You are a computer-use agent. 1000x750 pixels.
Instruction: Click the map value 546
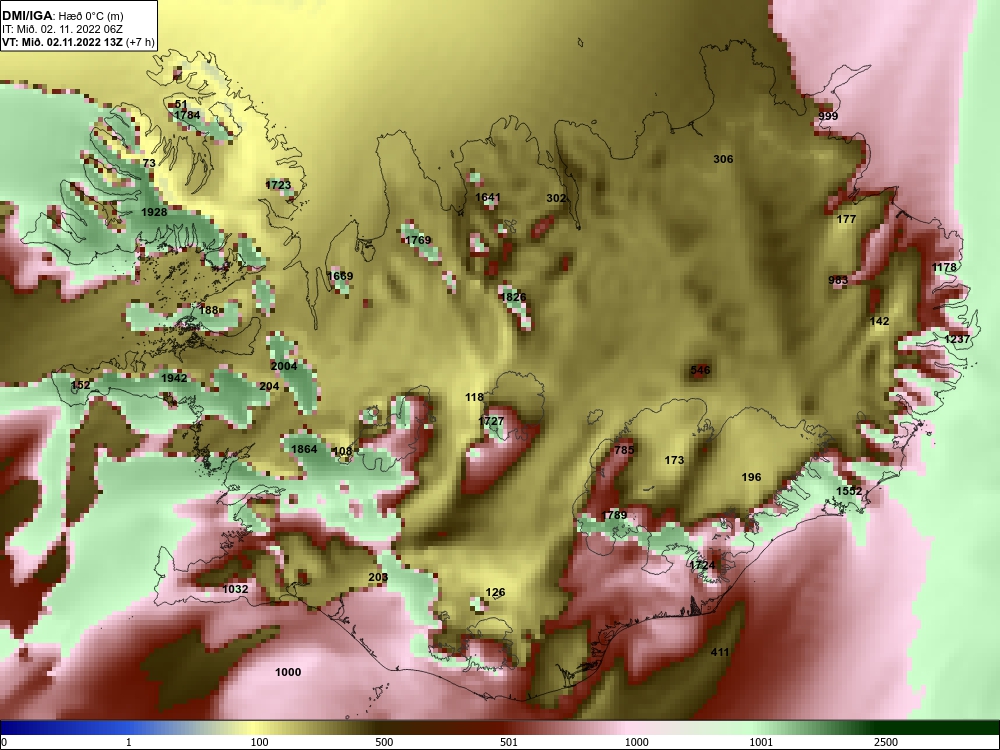coord(700,370)
